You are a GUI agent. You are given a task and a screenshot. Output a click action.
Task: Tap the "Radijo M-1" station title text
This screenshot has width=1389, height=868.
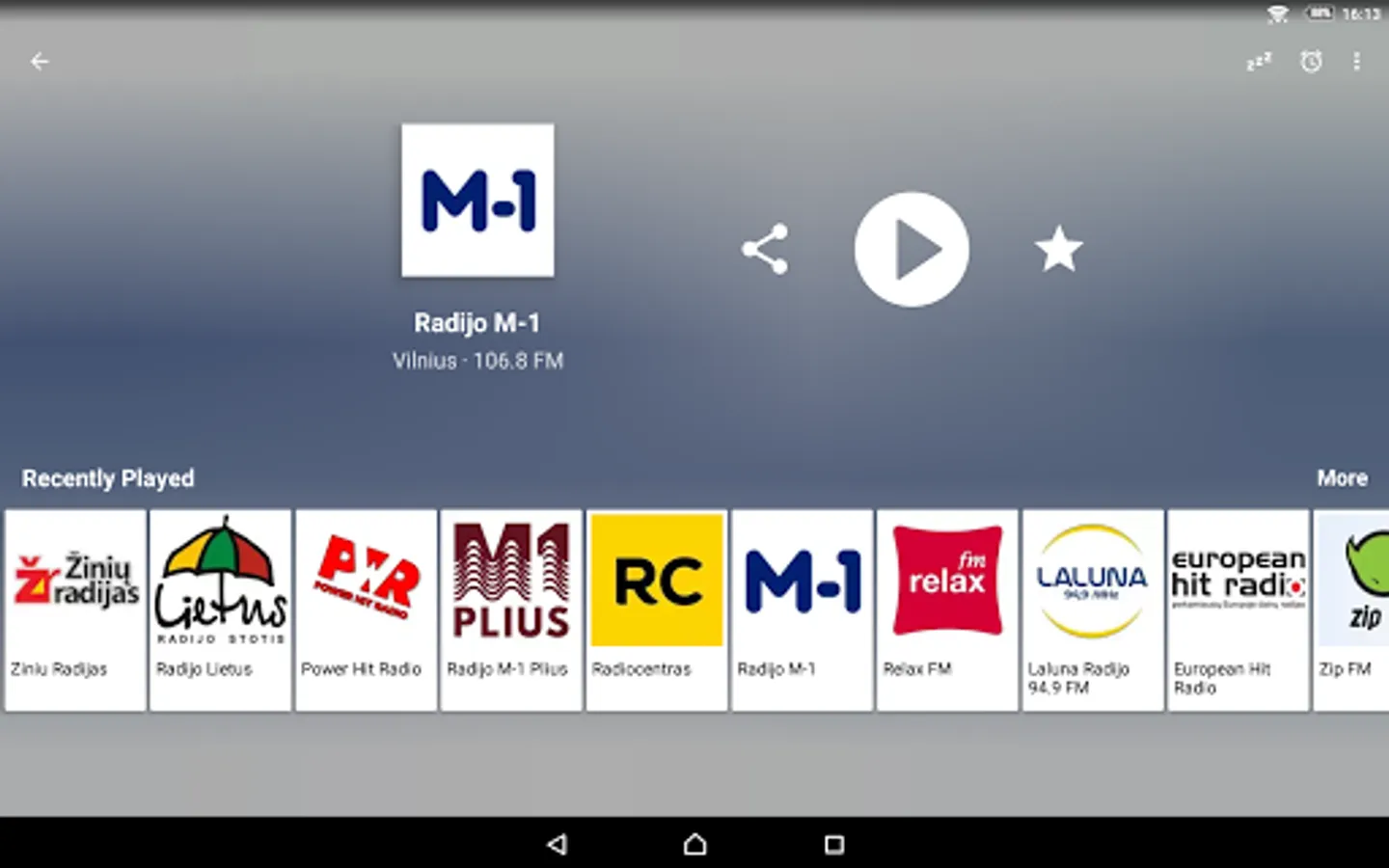477,323
